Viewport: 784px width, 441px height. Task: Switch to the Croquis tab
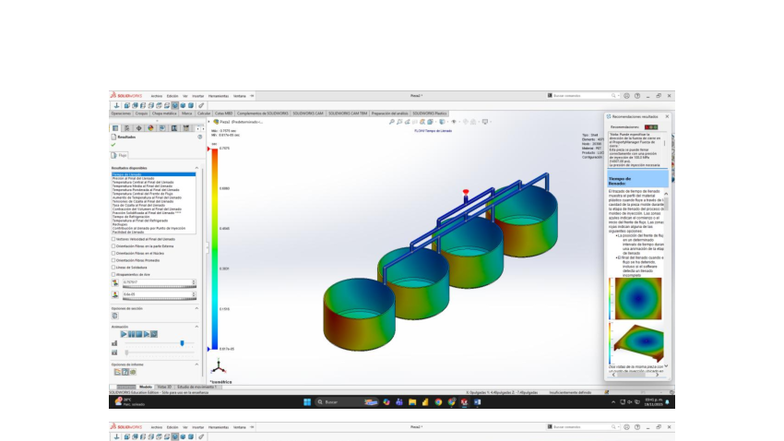tap(142, 114)
